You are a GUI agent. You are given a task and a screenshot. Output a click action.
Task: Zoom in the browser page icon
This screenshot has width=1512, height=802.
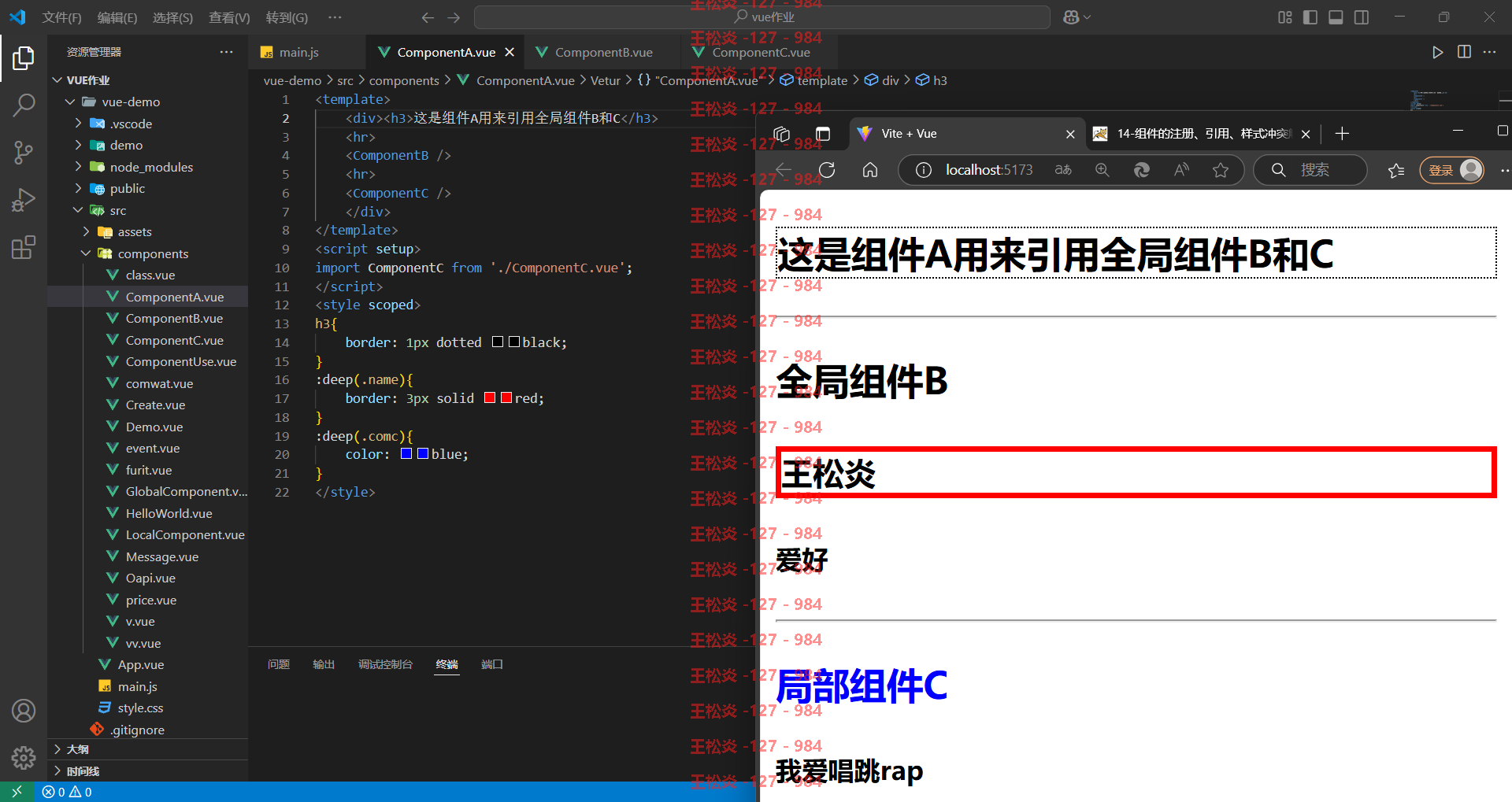point(1102,170)
